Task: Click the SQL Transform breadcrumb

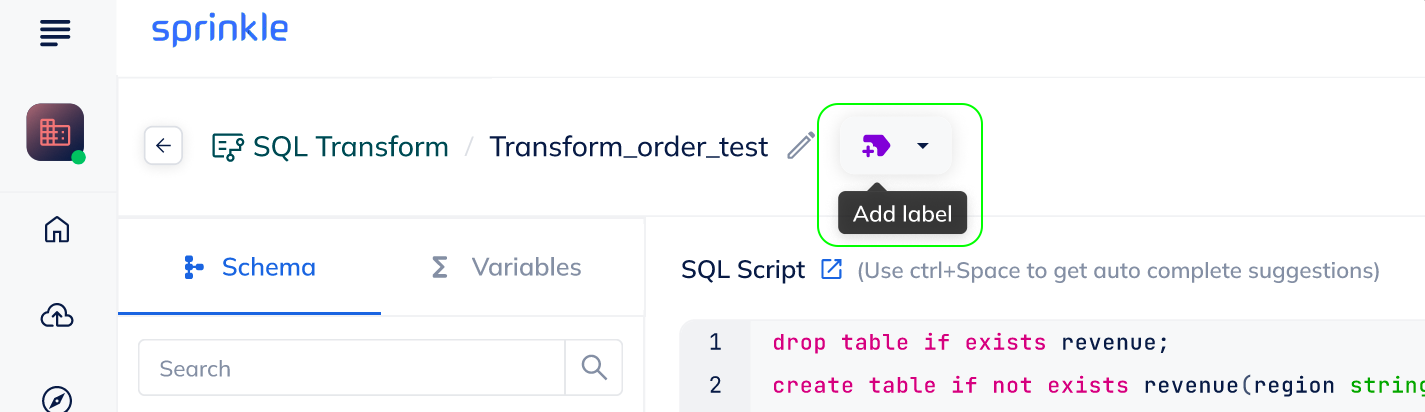Action: (331, 147)
